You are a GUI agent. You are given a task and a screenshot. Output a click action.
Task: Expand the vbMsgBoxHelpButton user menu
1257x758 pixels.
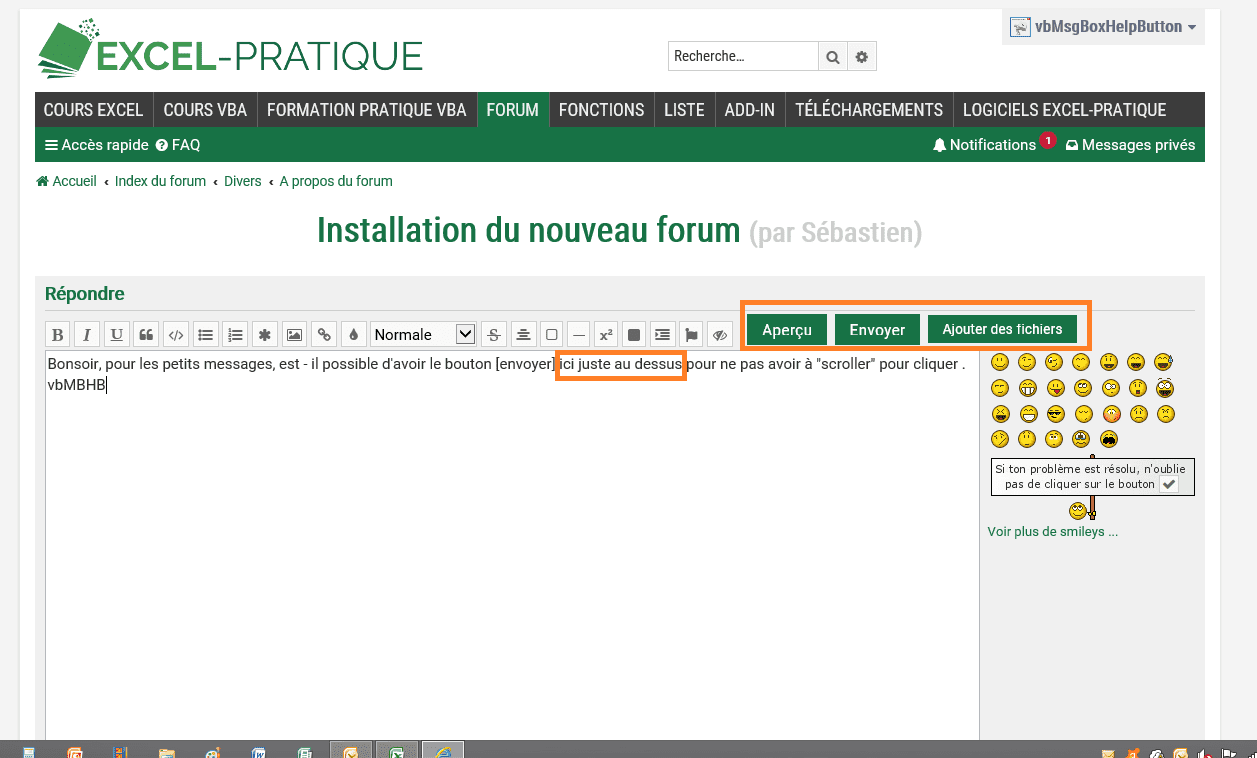[x=1104, y=27]
